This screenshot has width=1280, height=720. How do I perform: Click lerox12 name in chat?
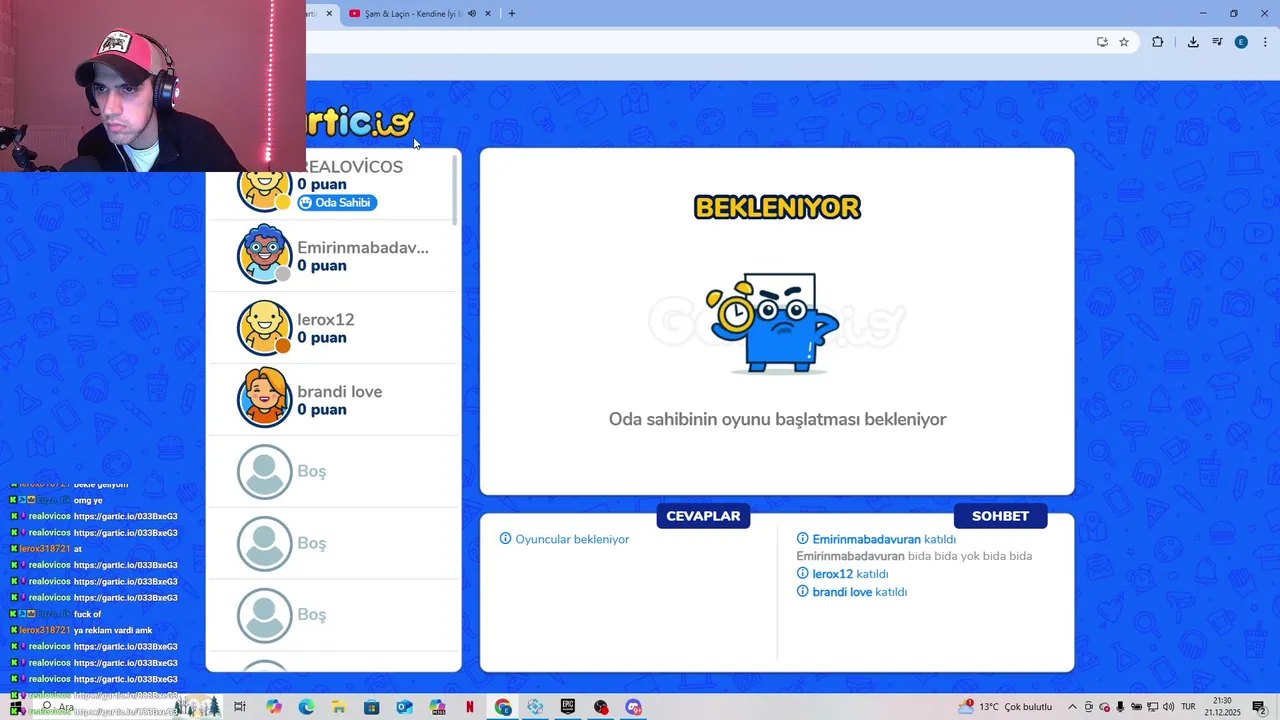pyautogui.click(x=833, y=574)
